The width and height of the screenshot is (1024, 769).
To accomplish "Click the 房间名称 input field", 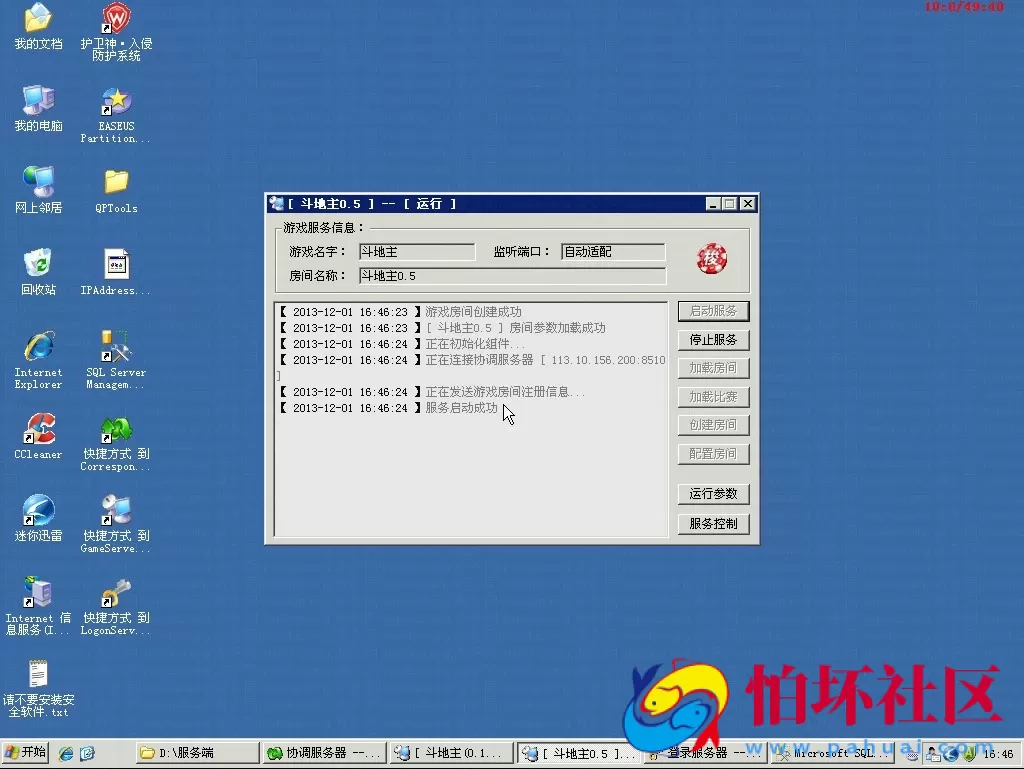I will coord(512,276).
